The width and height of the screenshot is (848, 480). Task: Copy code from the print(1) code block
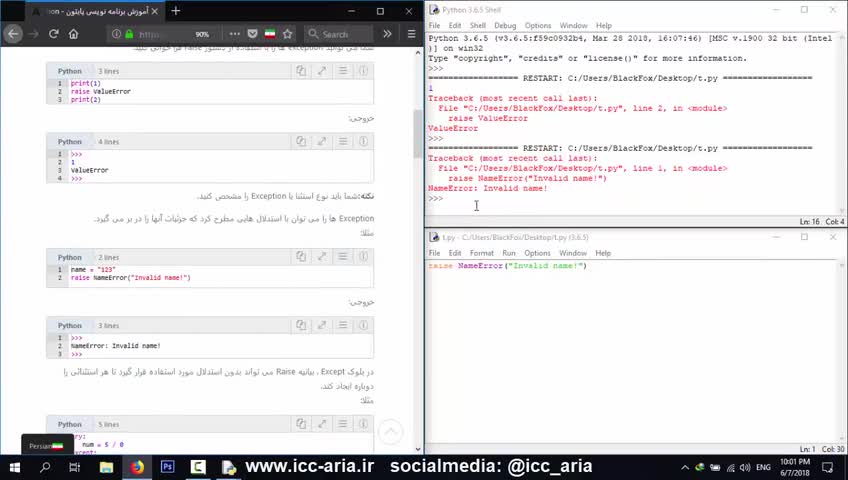coord(301,71)
